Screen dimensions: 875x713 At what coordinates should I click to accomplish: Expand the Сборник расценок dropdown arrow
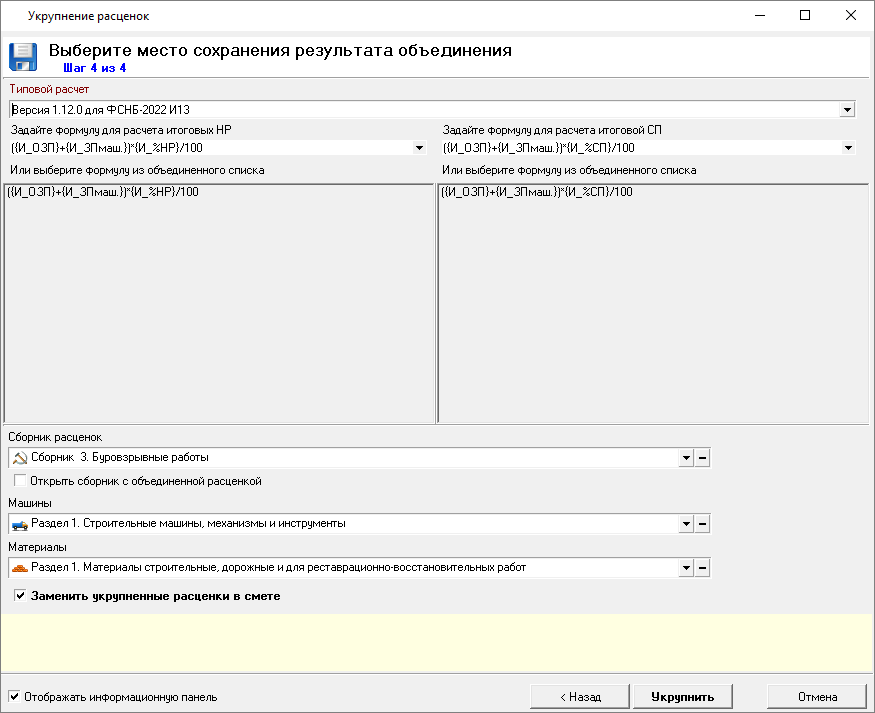(x=686, y=458)
